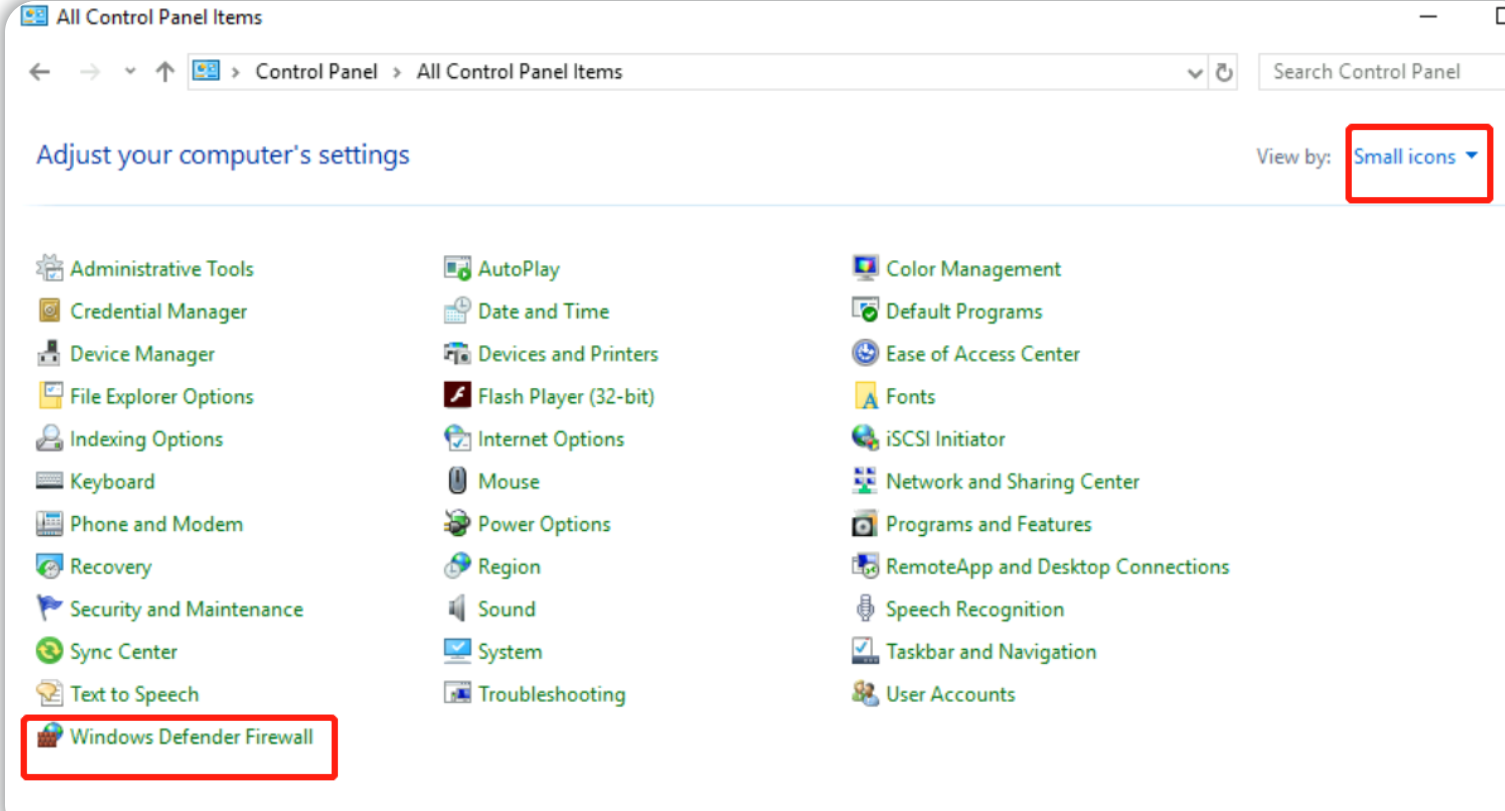Click the Indexing Options icon
The image size is (1505, 811).
pos(50,439)
